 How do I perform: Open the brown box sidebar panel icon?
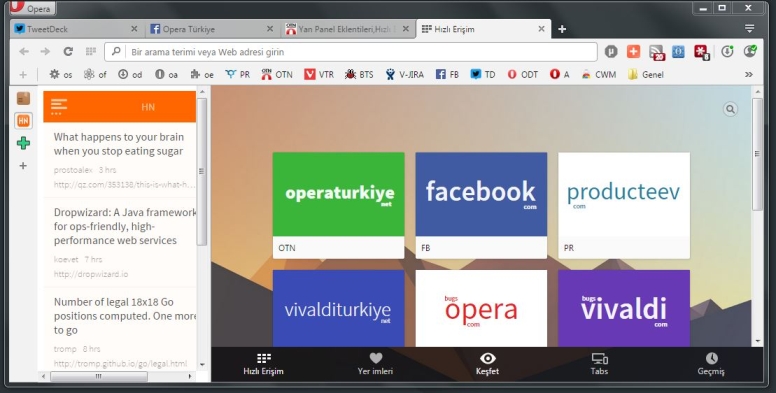coord(23,98)
